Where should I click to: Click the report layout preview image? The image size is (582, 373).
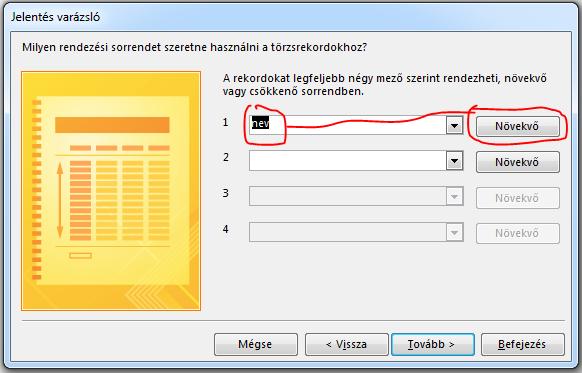[111, 191]
